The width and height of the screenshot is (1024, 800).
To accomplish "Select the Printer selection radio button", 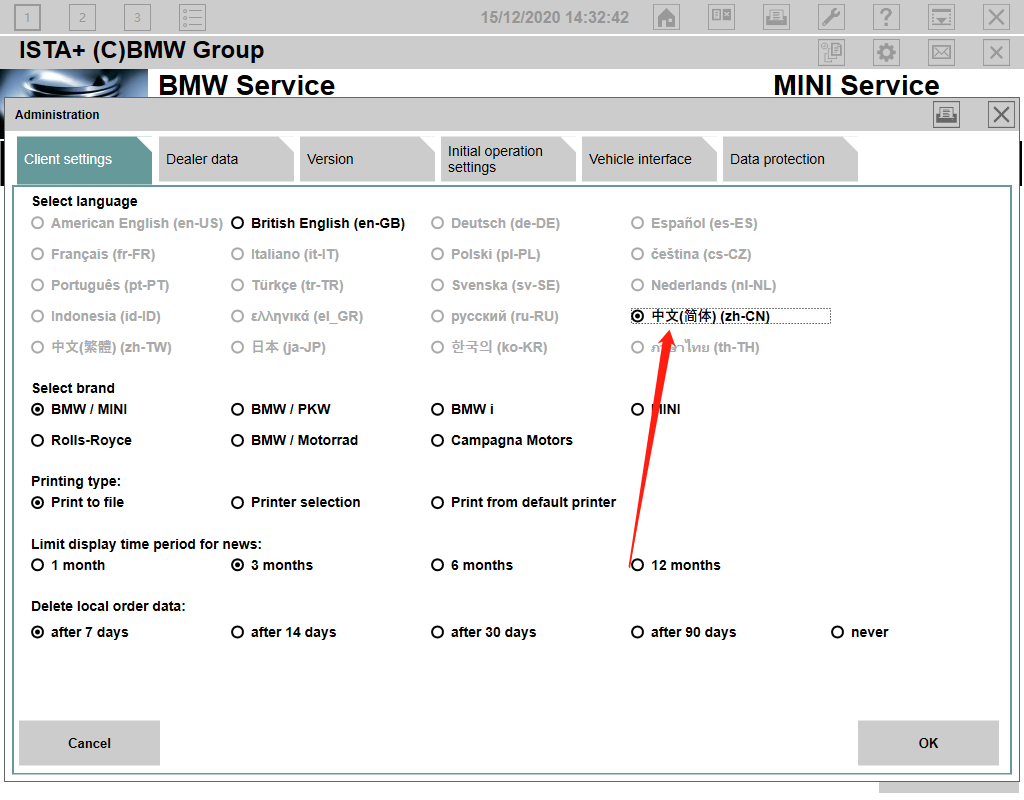I will (238, 503).
